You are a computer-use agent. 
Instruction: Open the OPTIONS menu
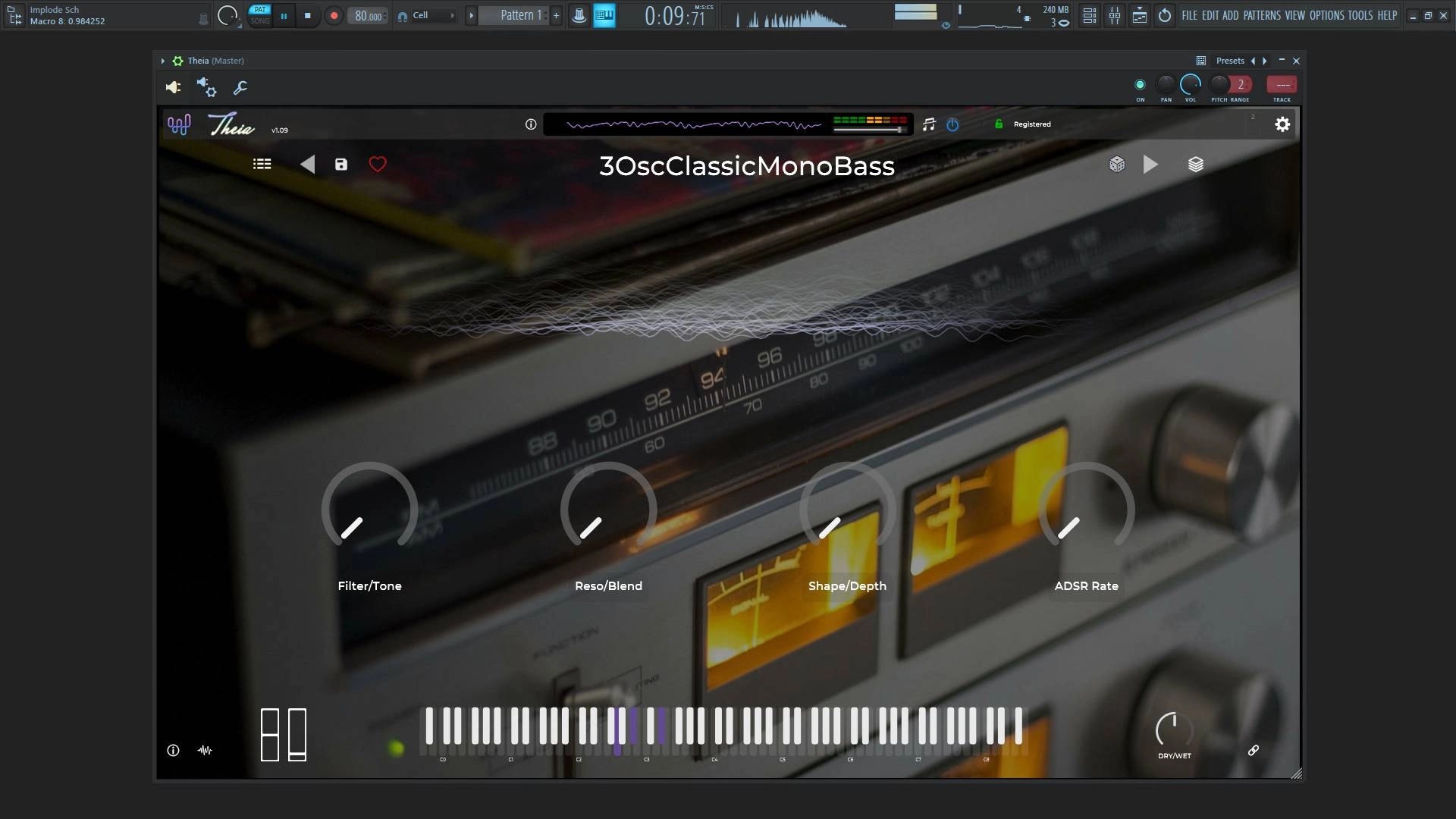(1326, 15)
